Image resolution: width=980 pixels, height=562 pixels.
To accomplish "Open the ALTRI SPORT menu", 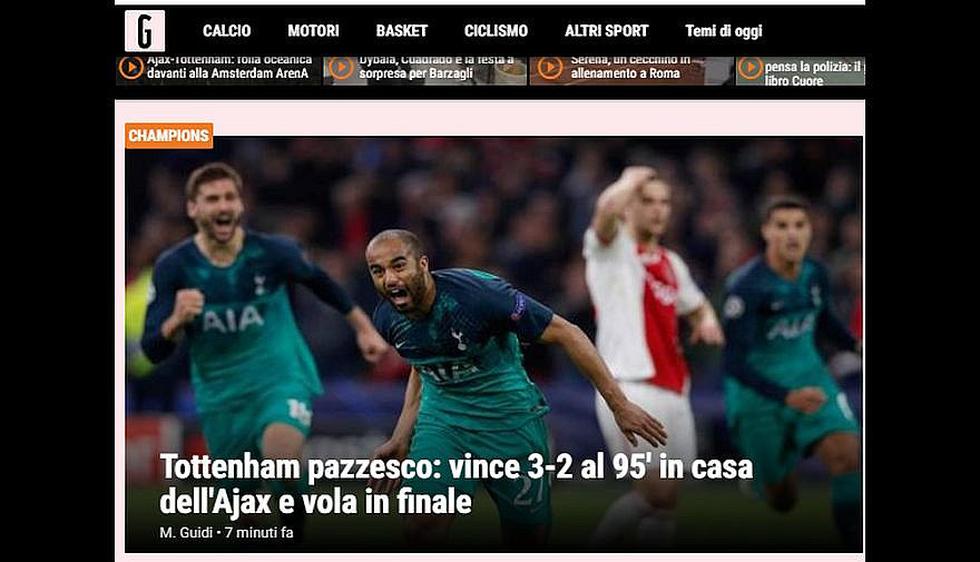I will (x=606, y=31).
